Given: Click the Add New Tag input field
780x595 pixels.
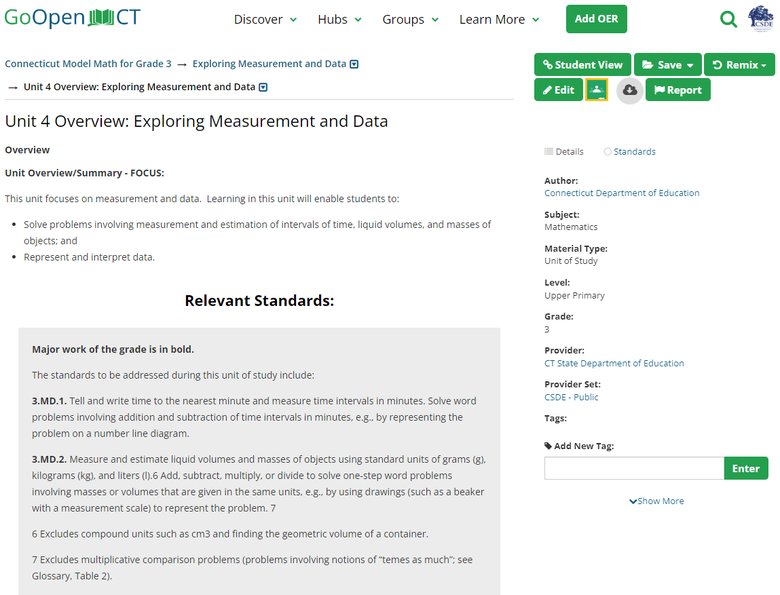Looking at the screenshot, I should click(633, 468).
